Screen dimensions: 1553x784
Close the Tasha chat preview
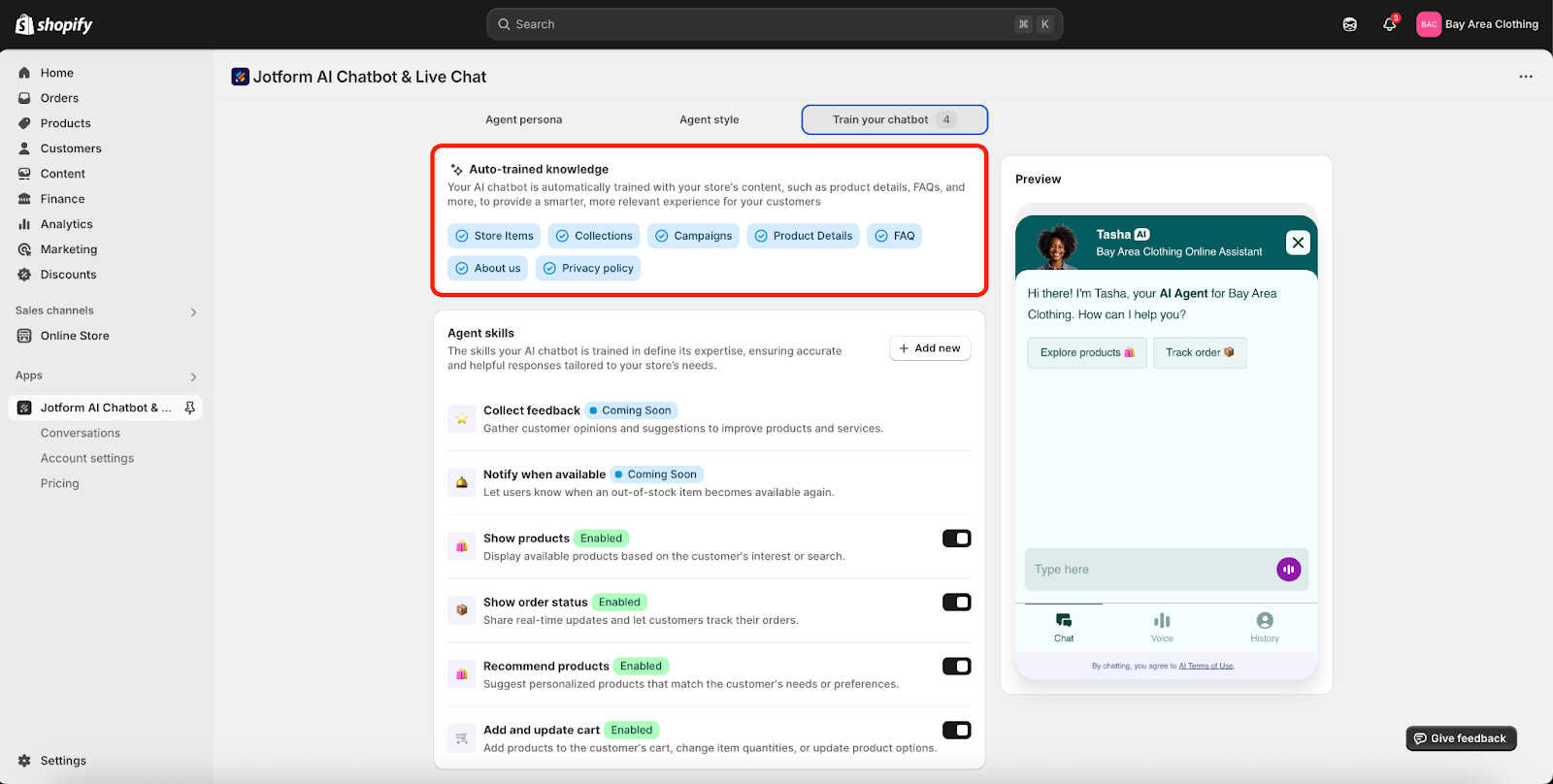click(1298, 243)
